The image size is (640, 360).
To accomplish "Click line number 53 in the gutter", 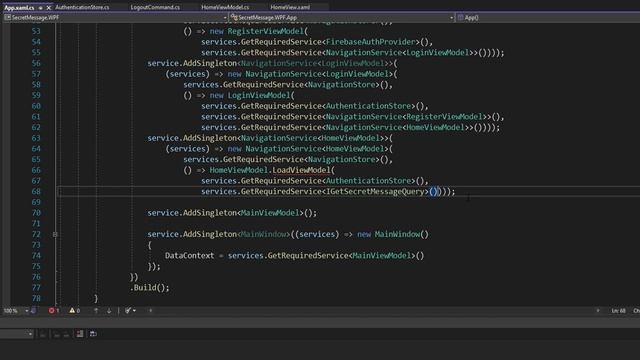I will (36, 31).
